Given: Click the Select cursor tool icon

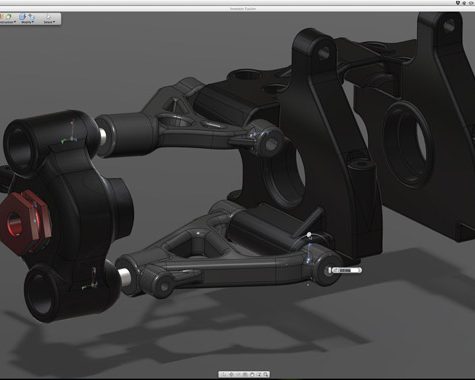Looking at the screenshot, I should pyautogui.click(x=49, y=17).
